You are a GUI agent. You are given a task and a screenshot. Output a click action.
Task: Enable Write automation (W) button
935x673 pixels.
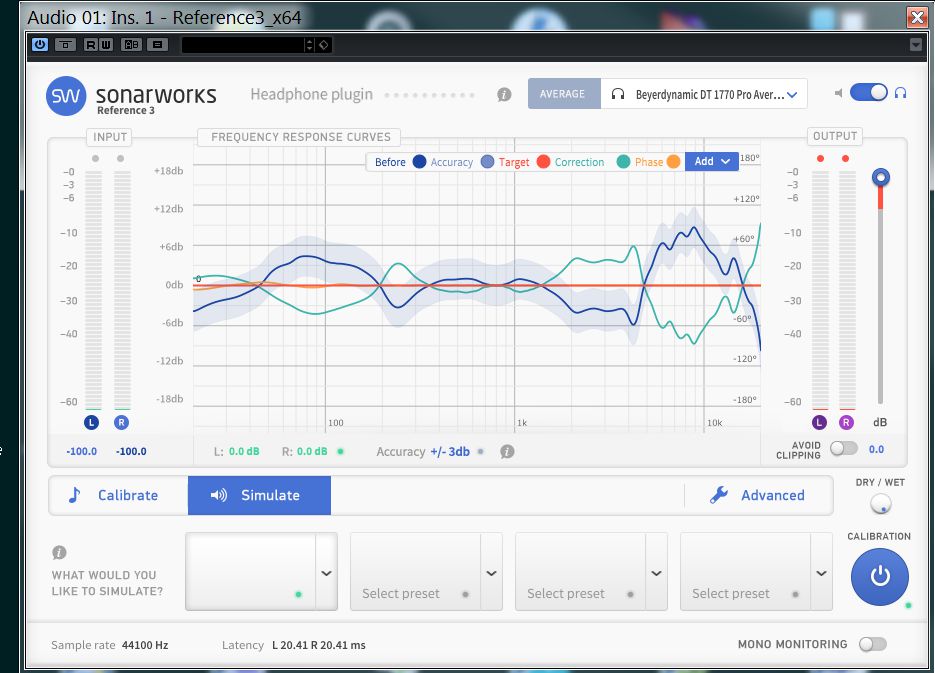(106, 45)
